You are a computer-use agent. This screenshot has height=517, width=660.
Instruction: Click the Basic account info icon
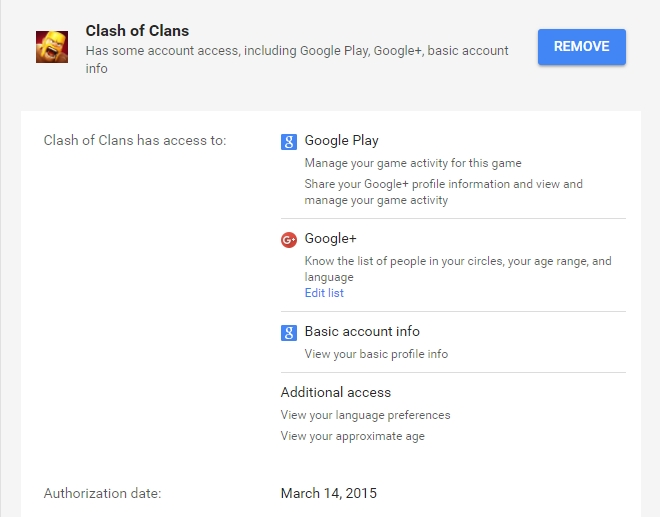(289, 332)
